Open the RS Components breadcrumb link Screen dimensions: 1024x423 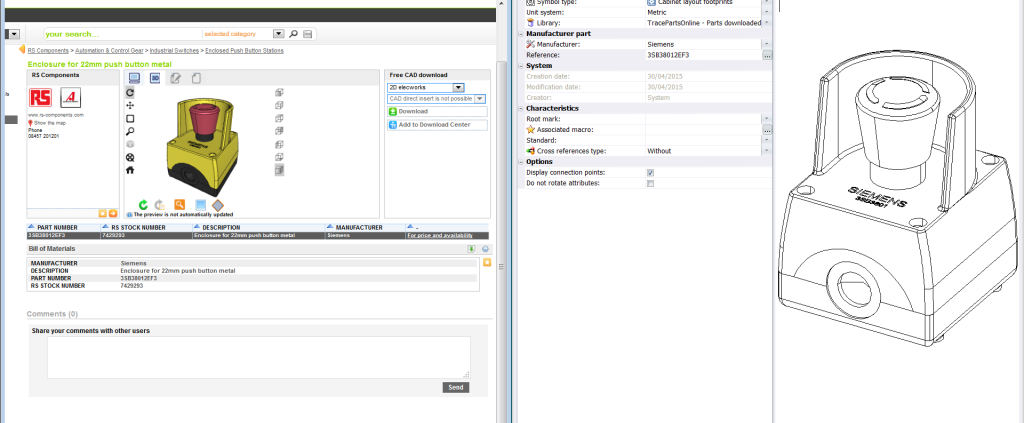point(48,50)
